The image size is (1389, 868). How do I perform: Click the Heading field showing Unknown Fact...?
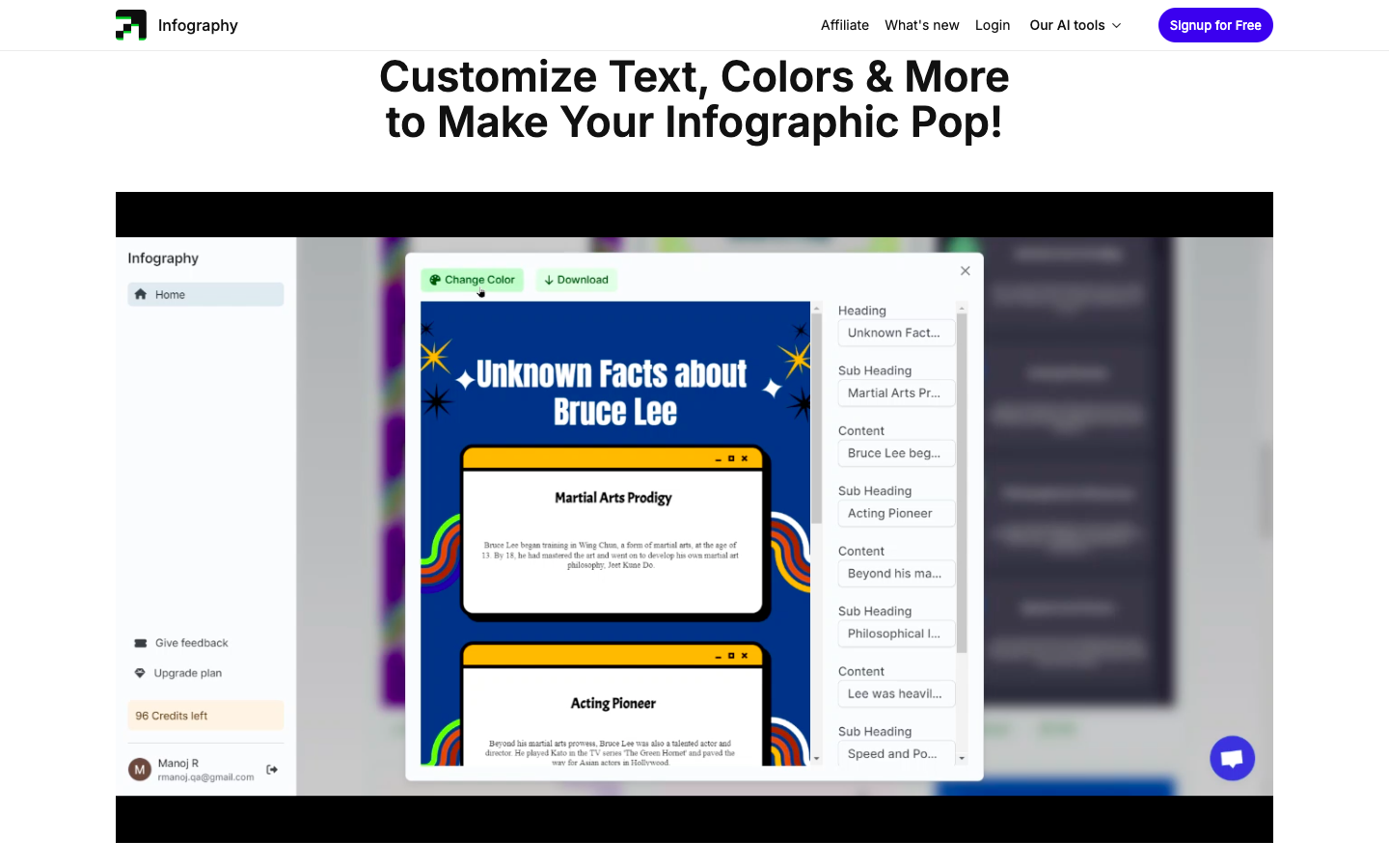point(896,333)
